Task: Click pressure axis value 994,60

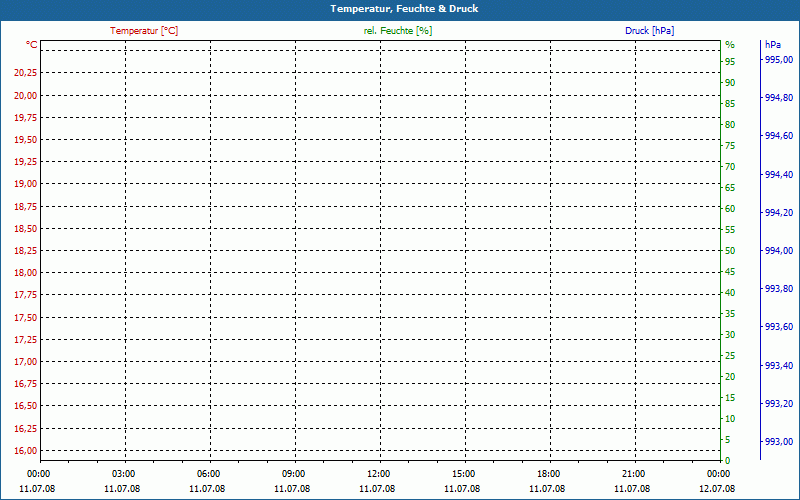Action: pyautogui.click(x=779, y=136)
